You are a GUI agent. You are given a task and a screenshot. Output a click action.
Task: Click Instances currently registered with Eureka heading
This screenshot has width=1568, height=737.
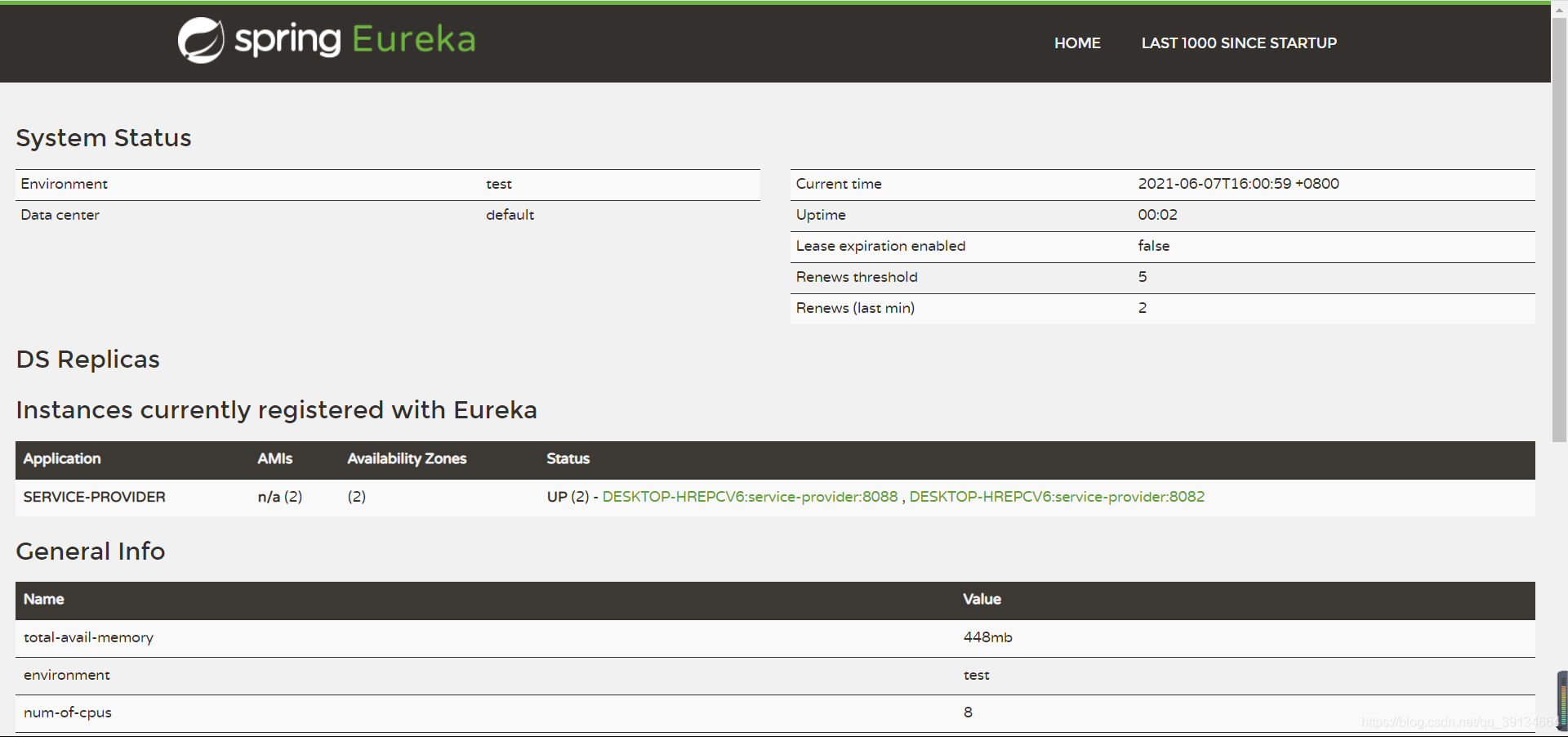pyautogui.click(x=276, y=410)
